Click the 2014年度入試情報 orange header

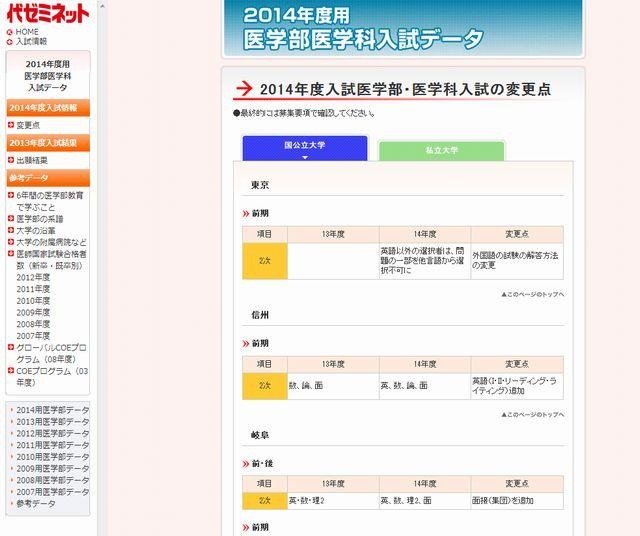coord(48,108)
